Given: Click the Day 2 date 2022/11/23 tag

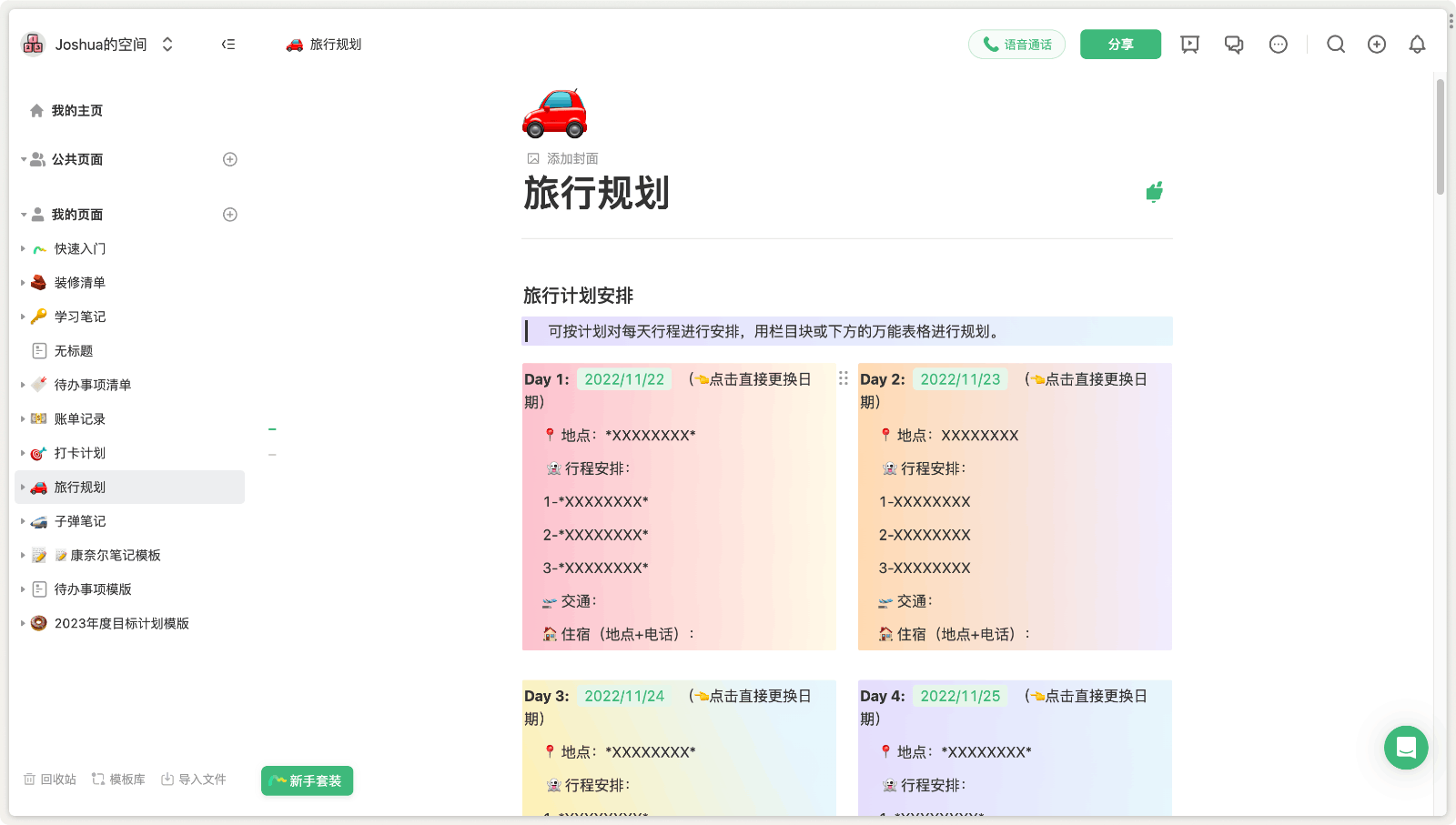Looking at the screenshot, I should (961, 378).
